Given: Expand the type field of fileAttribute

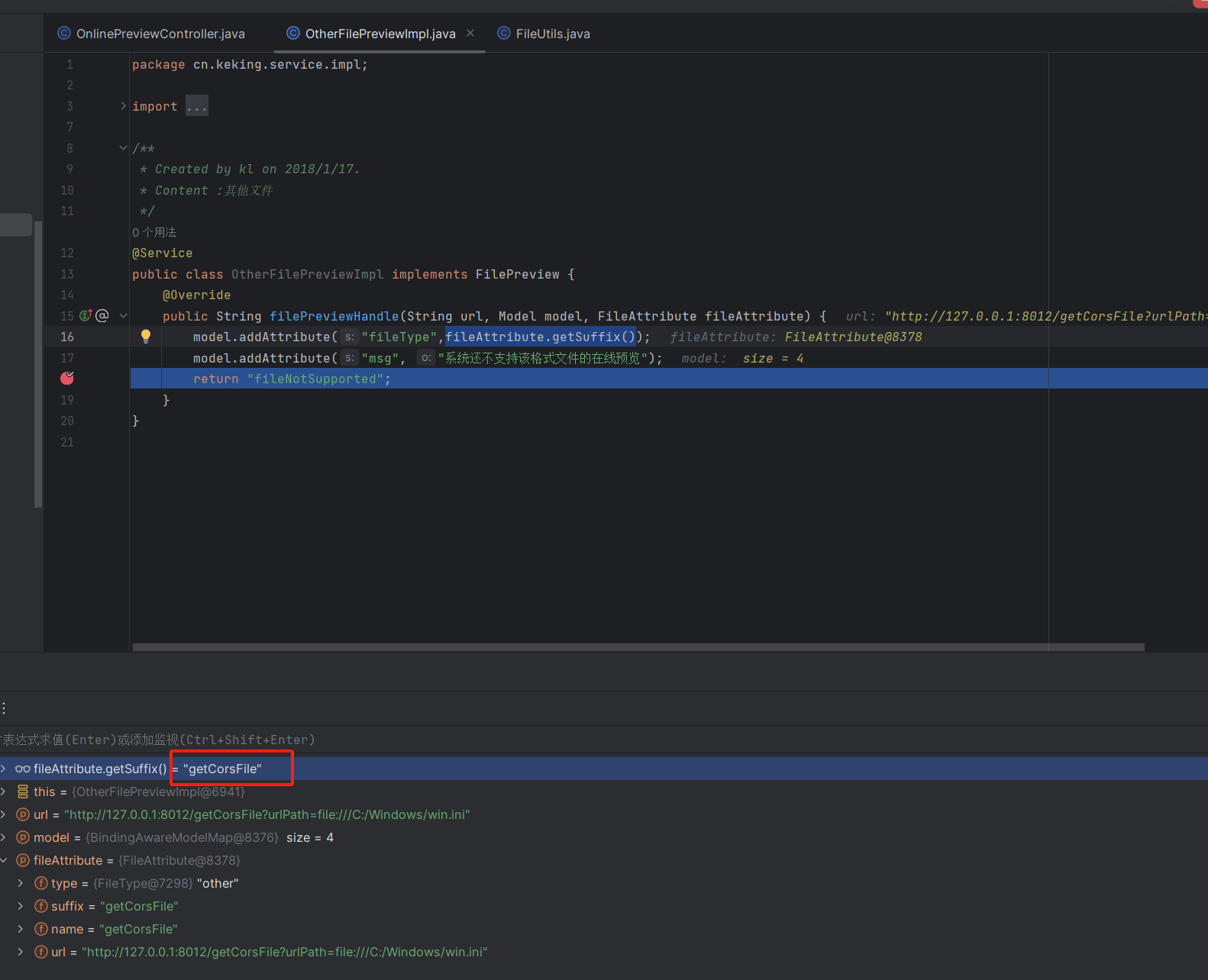Looking at the screenshot, I should tap(21, 883).
